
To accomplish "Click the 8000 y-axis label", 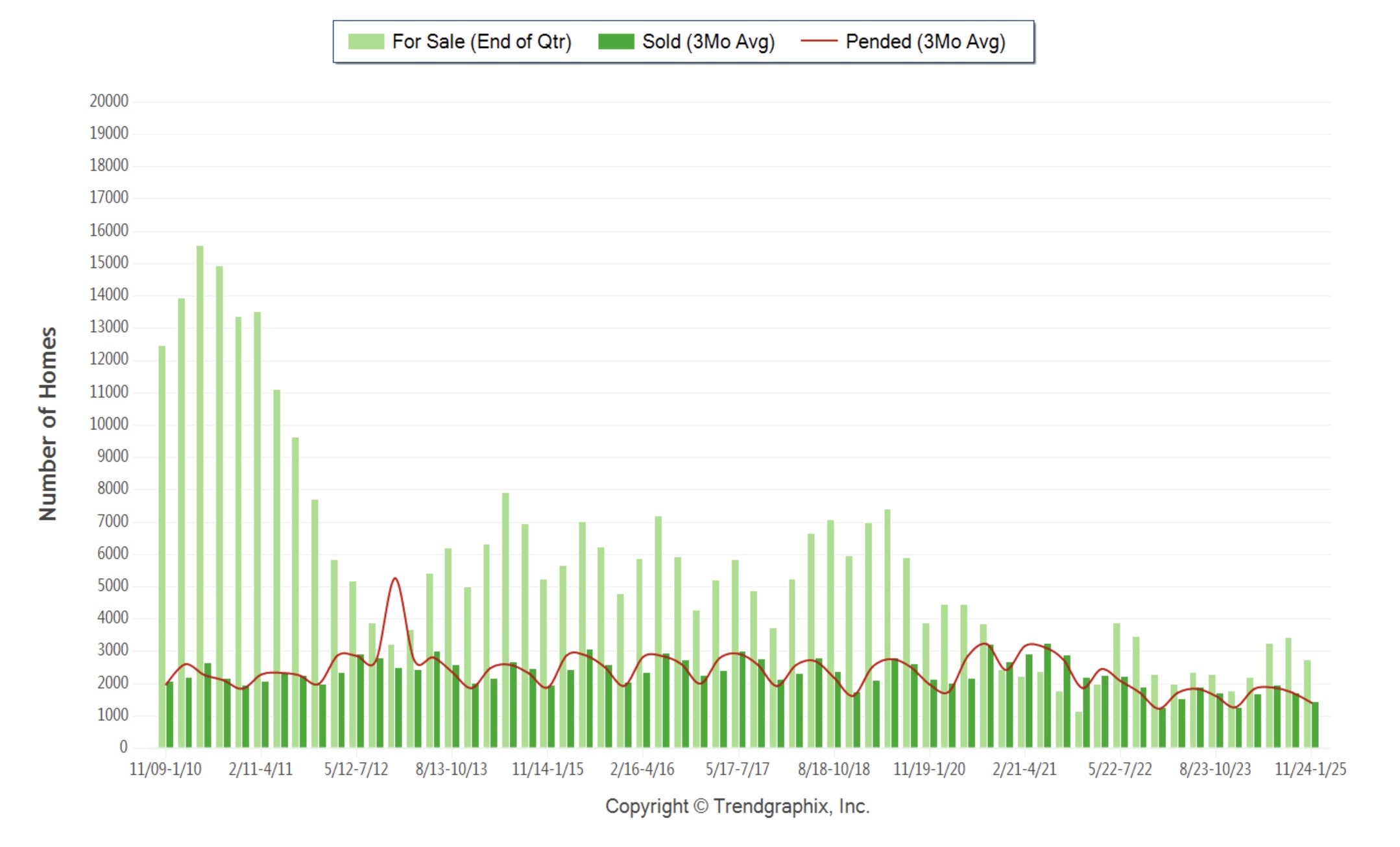I will tap(113, 488).
